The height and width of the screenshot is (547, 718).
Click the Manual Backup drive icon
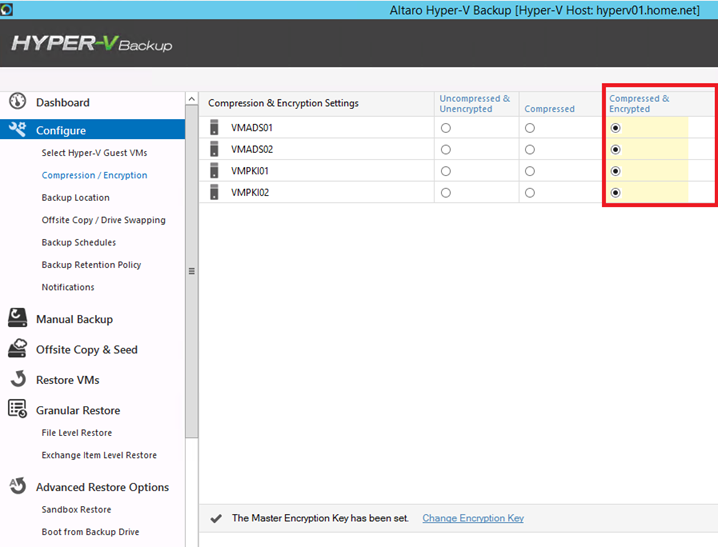click(17, 318)
